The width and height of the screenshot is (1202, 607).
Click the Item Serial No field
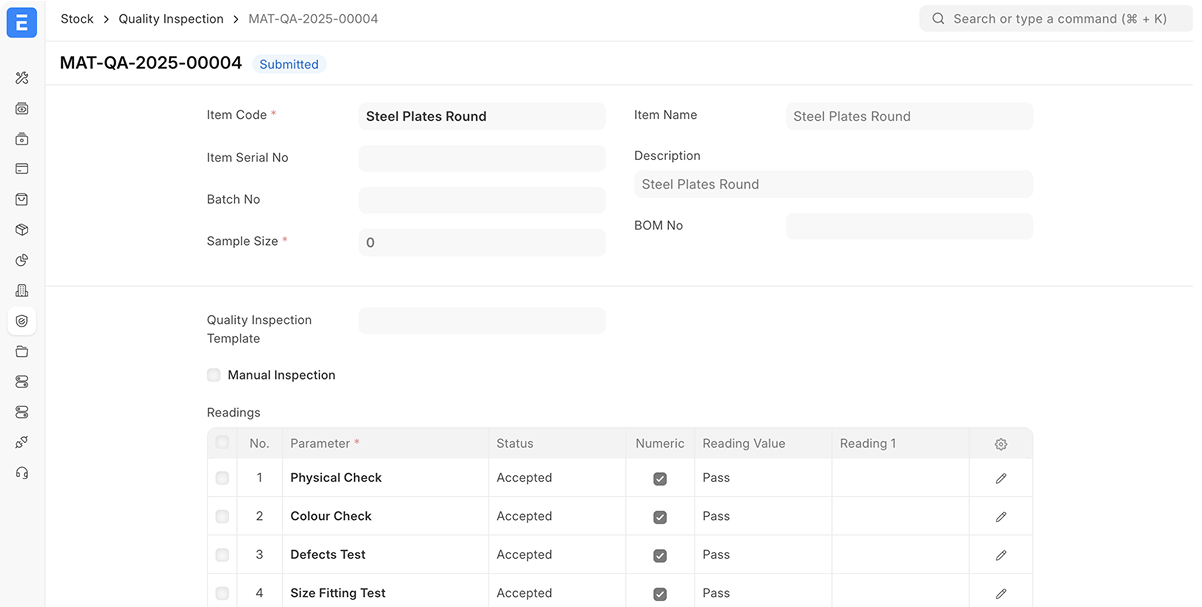click(x=482, y=158)
